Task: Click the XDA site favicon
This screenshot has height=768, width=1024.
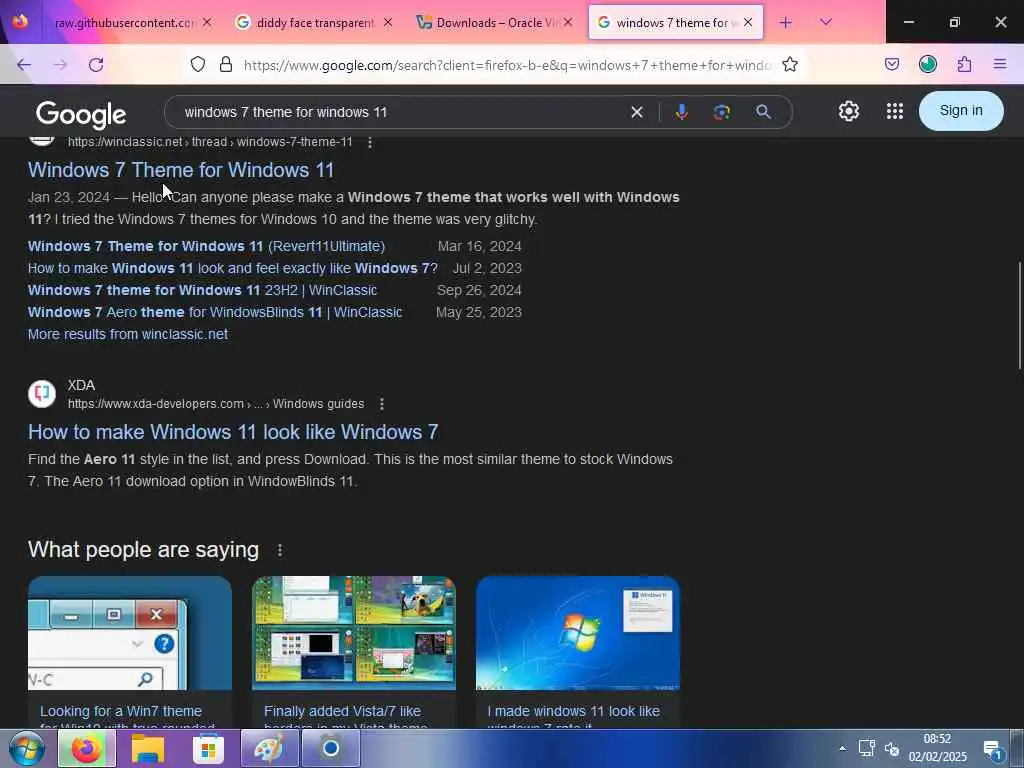Action: click(42, 394)
